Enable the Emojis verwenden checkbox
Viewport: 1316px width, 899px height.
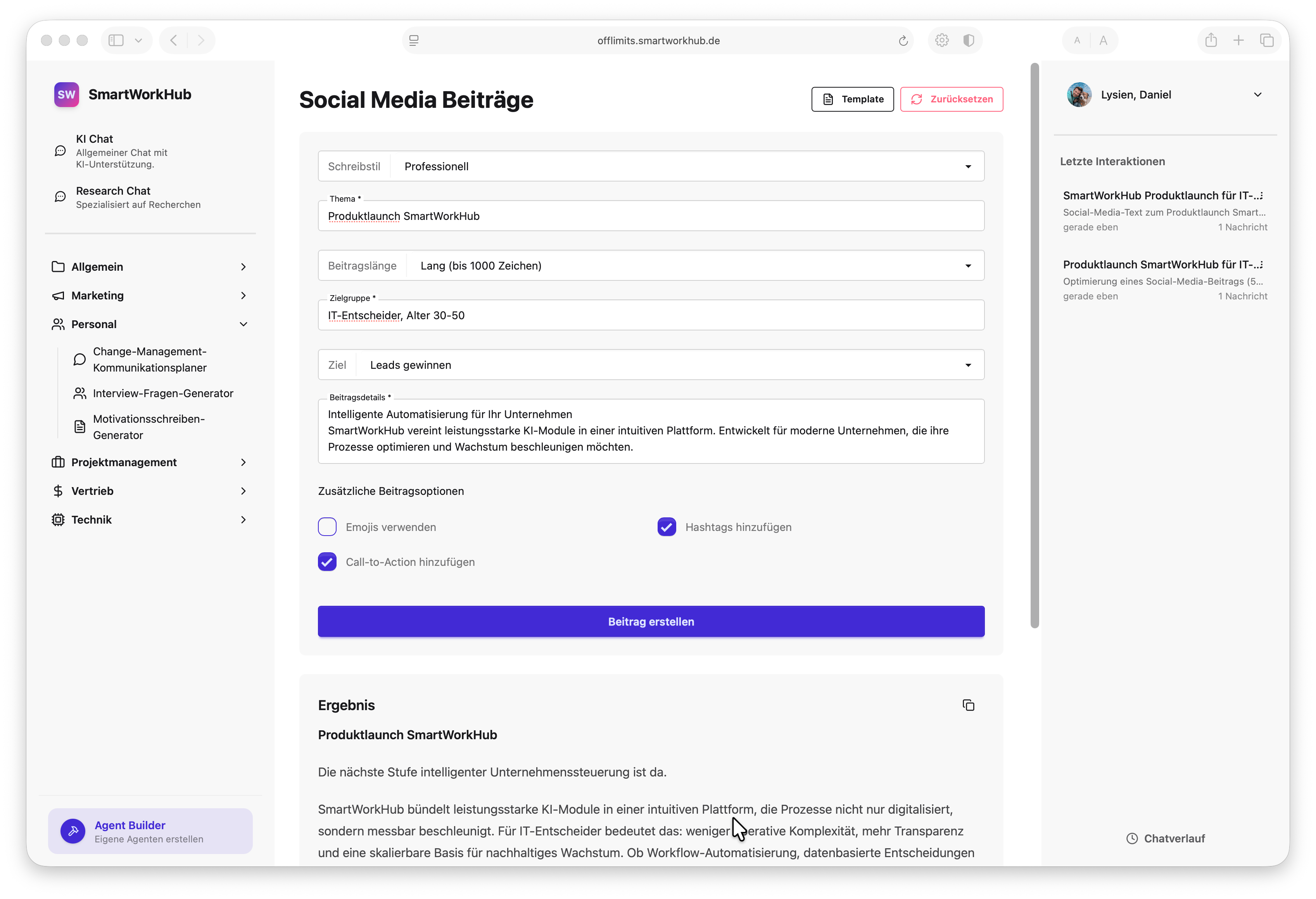(327, 527)
